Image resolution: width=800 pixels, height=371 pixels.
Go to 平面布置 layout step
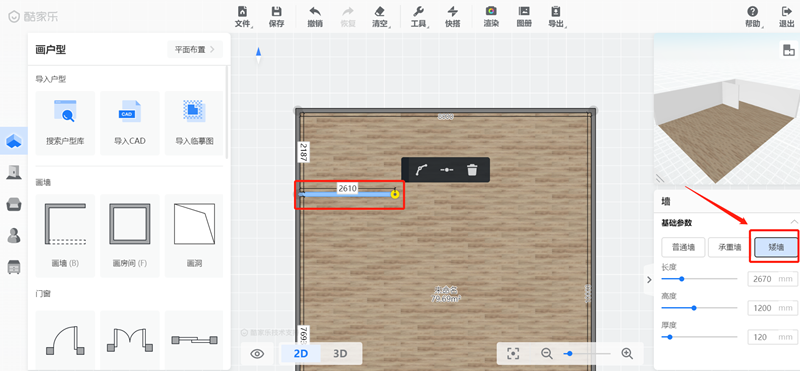[195, 50]
